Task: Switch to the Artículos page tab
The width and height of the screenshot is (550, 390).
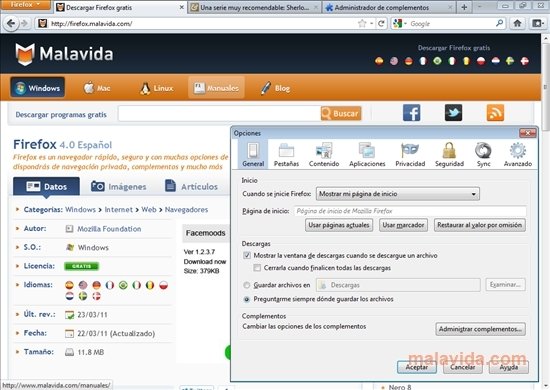Action: [192, 186]
